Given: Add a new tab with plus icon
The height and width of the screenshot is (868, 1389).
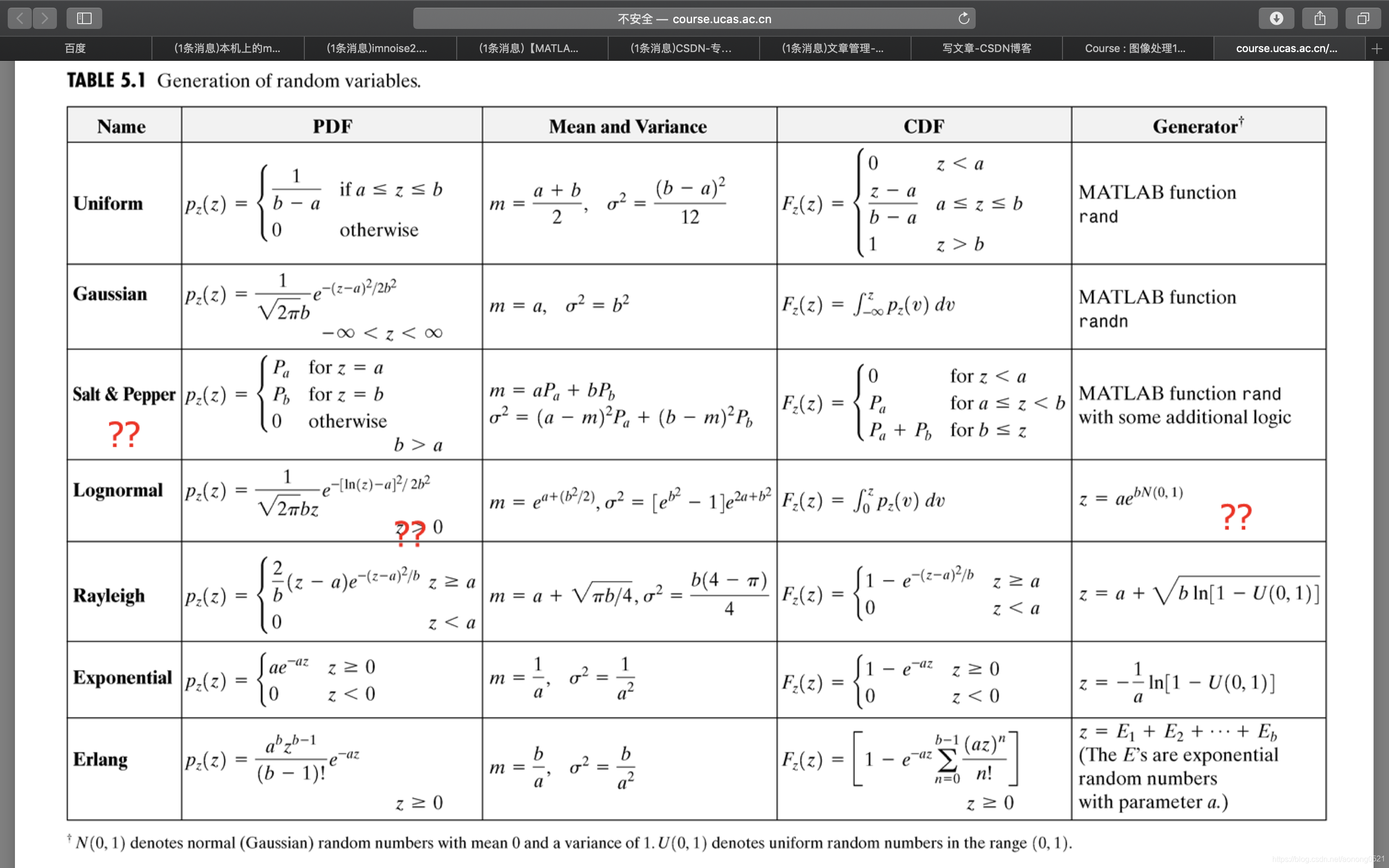Looking at the screenshot, I should [1376, 49].
